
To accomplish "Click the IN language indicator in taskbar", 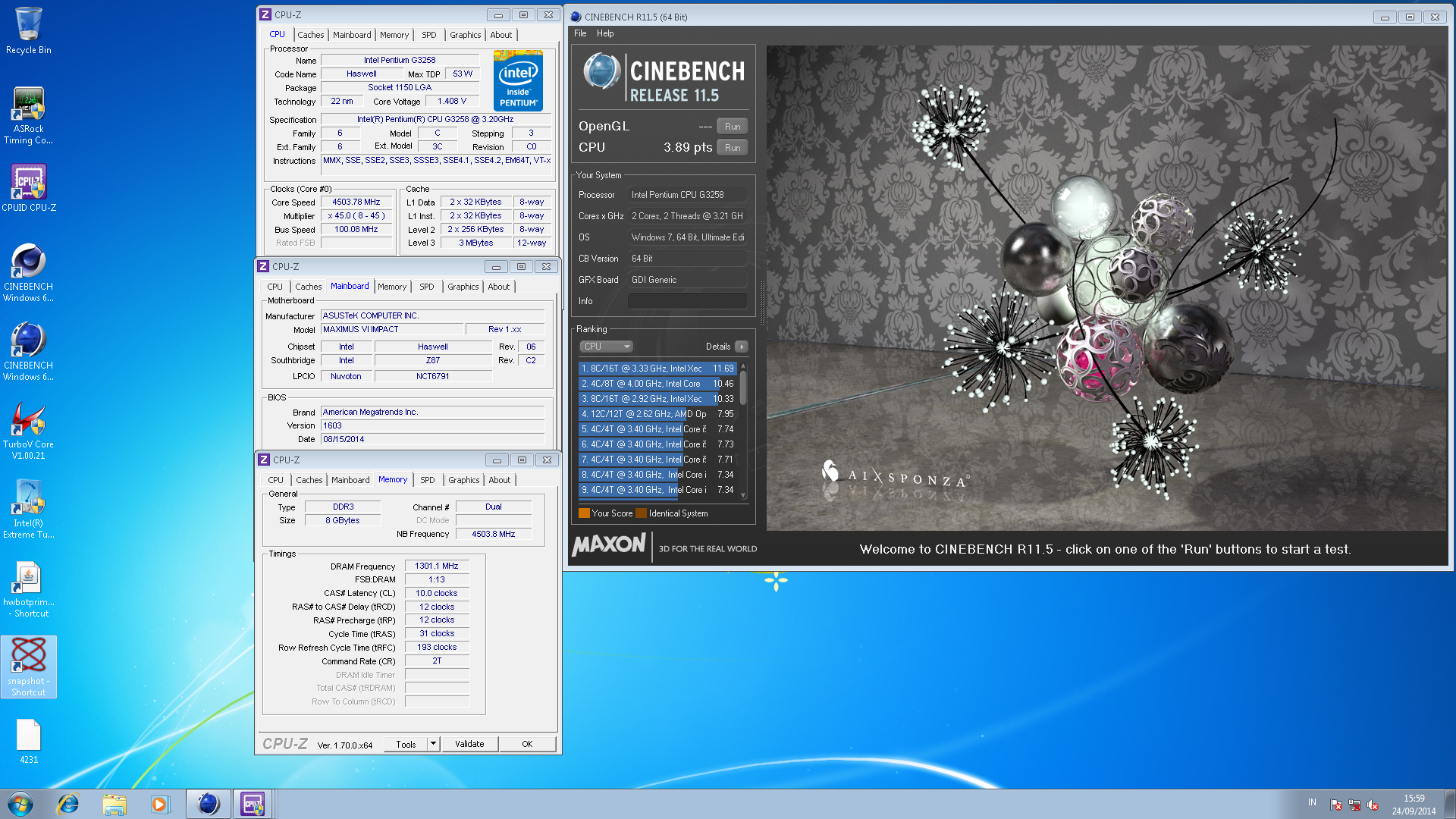I will (x=1312, y=802).
